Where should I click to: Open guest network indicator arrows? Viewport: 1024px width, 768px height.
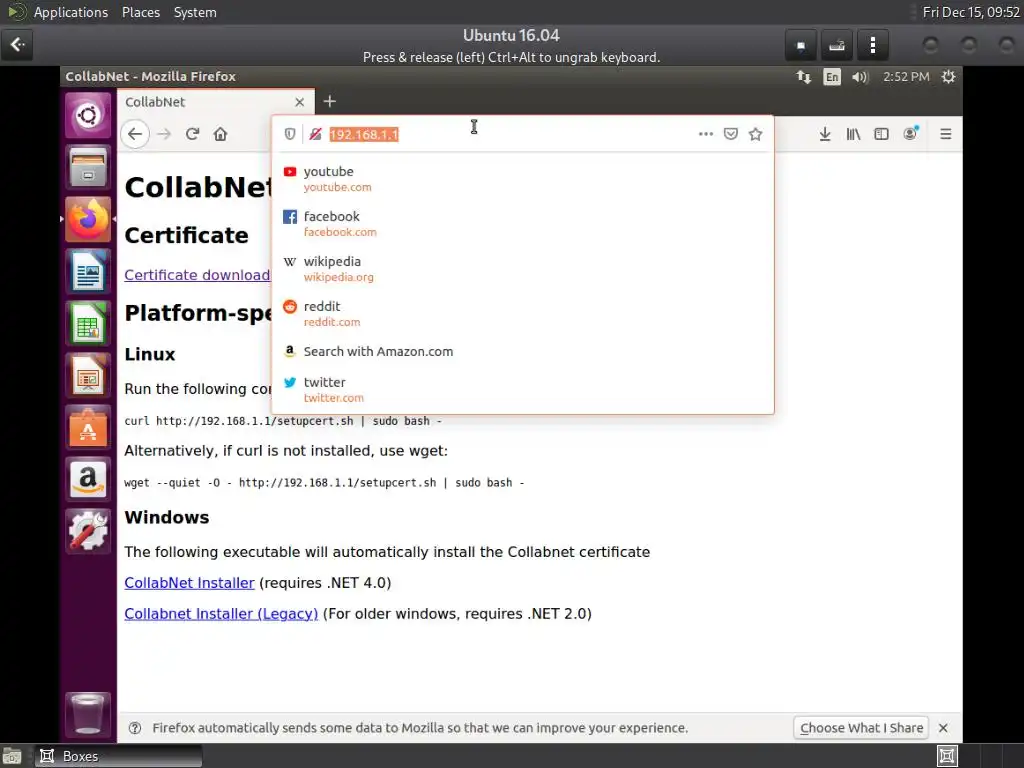(x=804, y=77)
